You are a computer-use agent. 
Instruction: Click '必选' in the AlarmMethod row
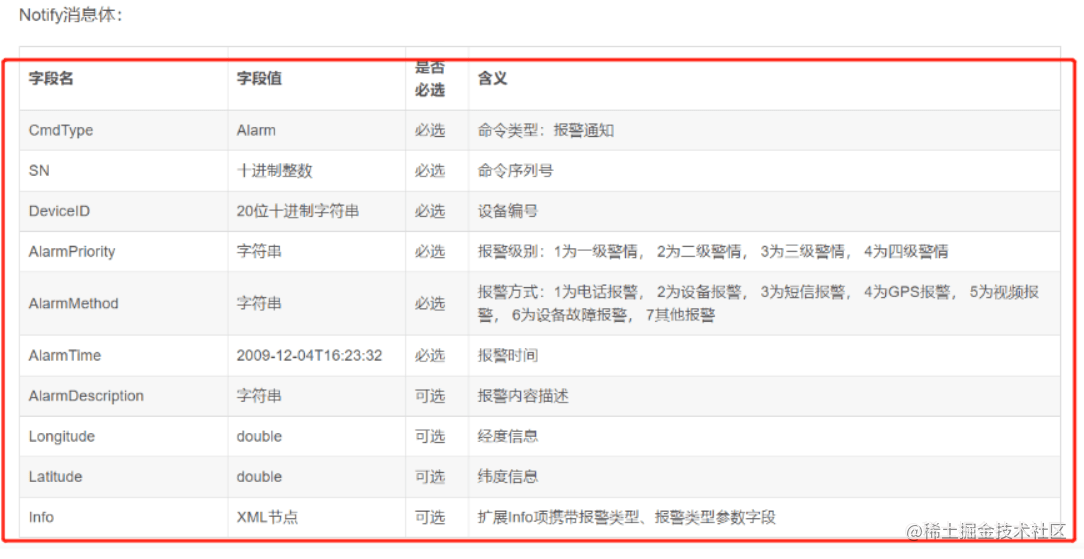coord(429,303)
